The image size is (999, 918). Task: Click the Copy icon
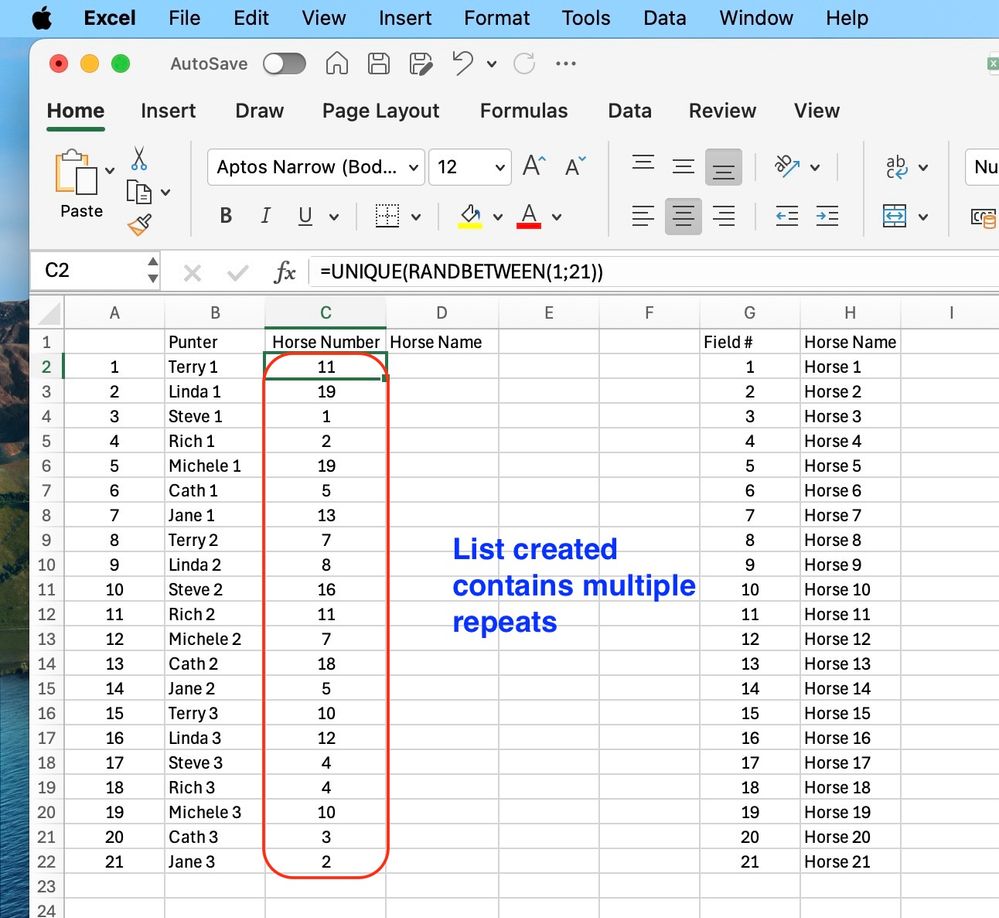139,192
